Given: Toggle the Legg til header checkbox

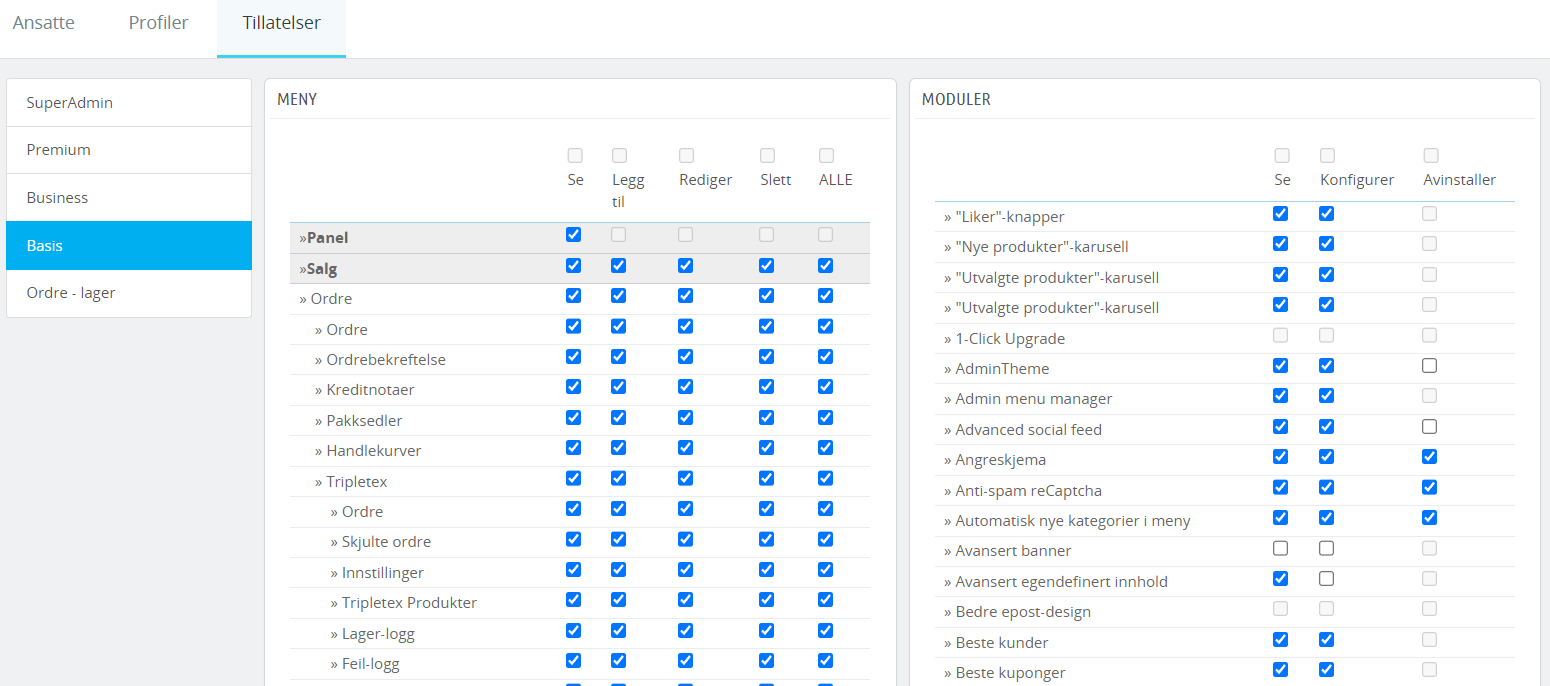Looking at the screenshot, I should coord(619,156).
